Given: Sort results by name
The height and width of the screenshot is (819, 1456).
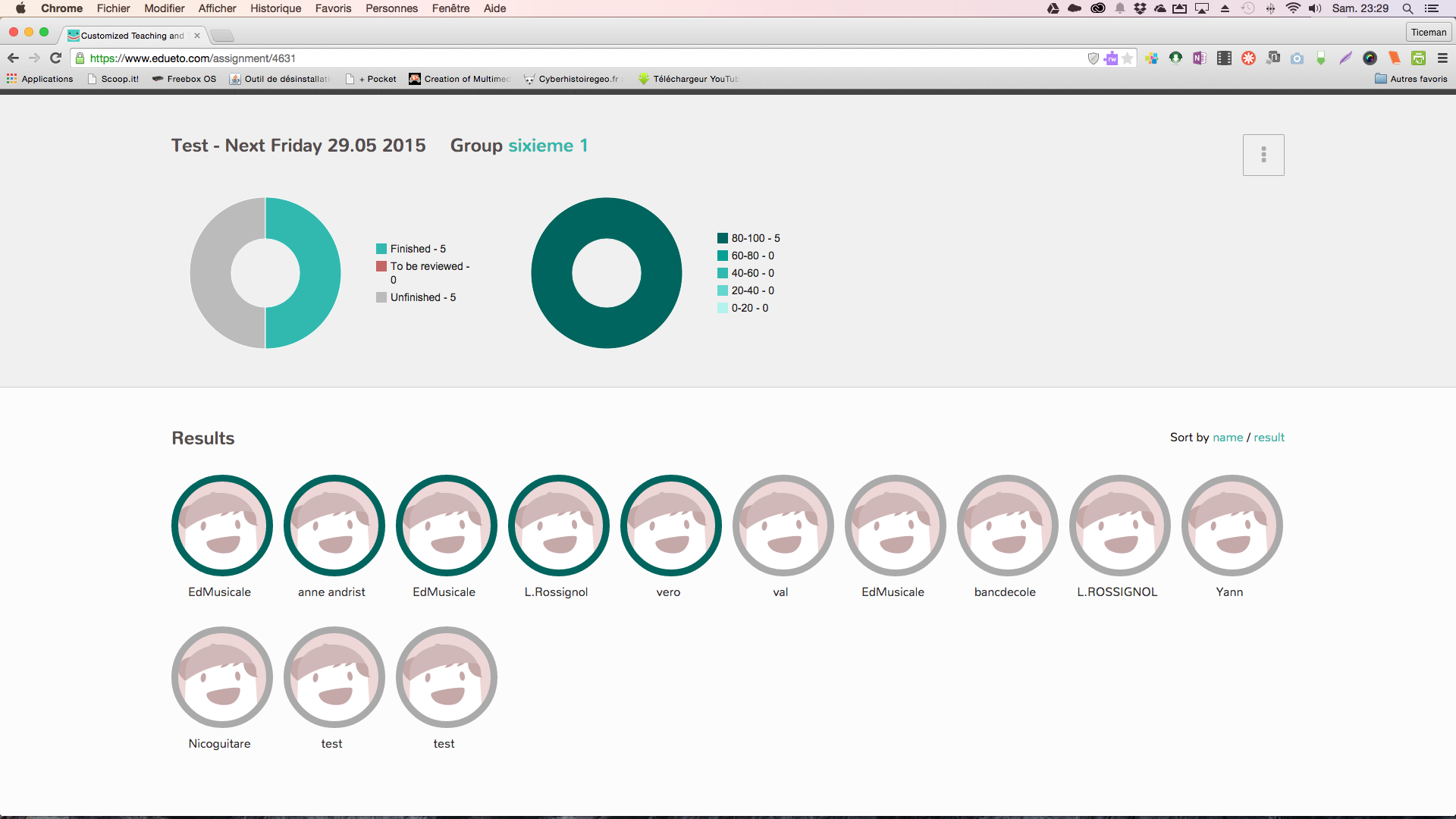Looking at the screenshot, I should [1227, 438].
